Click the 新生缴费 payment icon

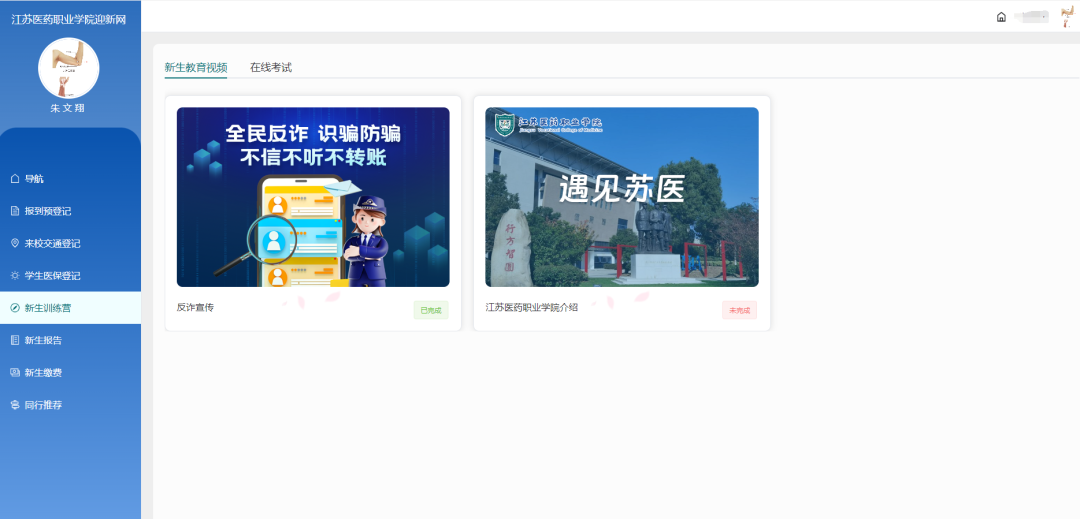(15, 373)
